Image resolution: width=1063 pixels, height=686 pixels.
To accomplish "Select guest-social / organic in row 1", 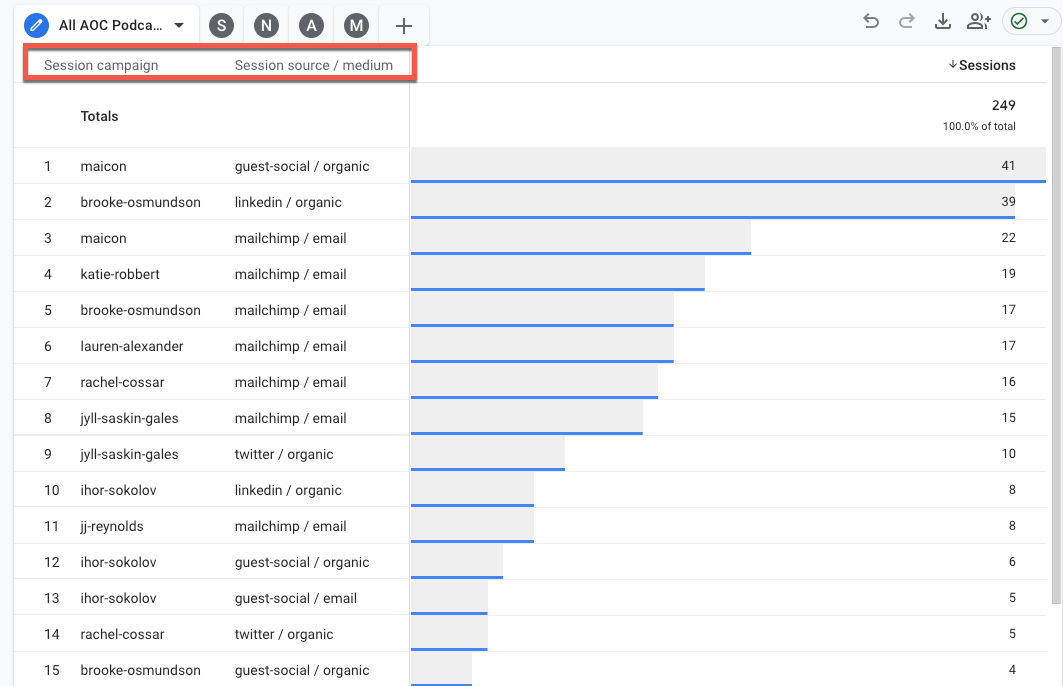I will 302,166.
